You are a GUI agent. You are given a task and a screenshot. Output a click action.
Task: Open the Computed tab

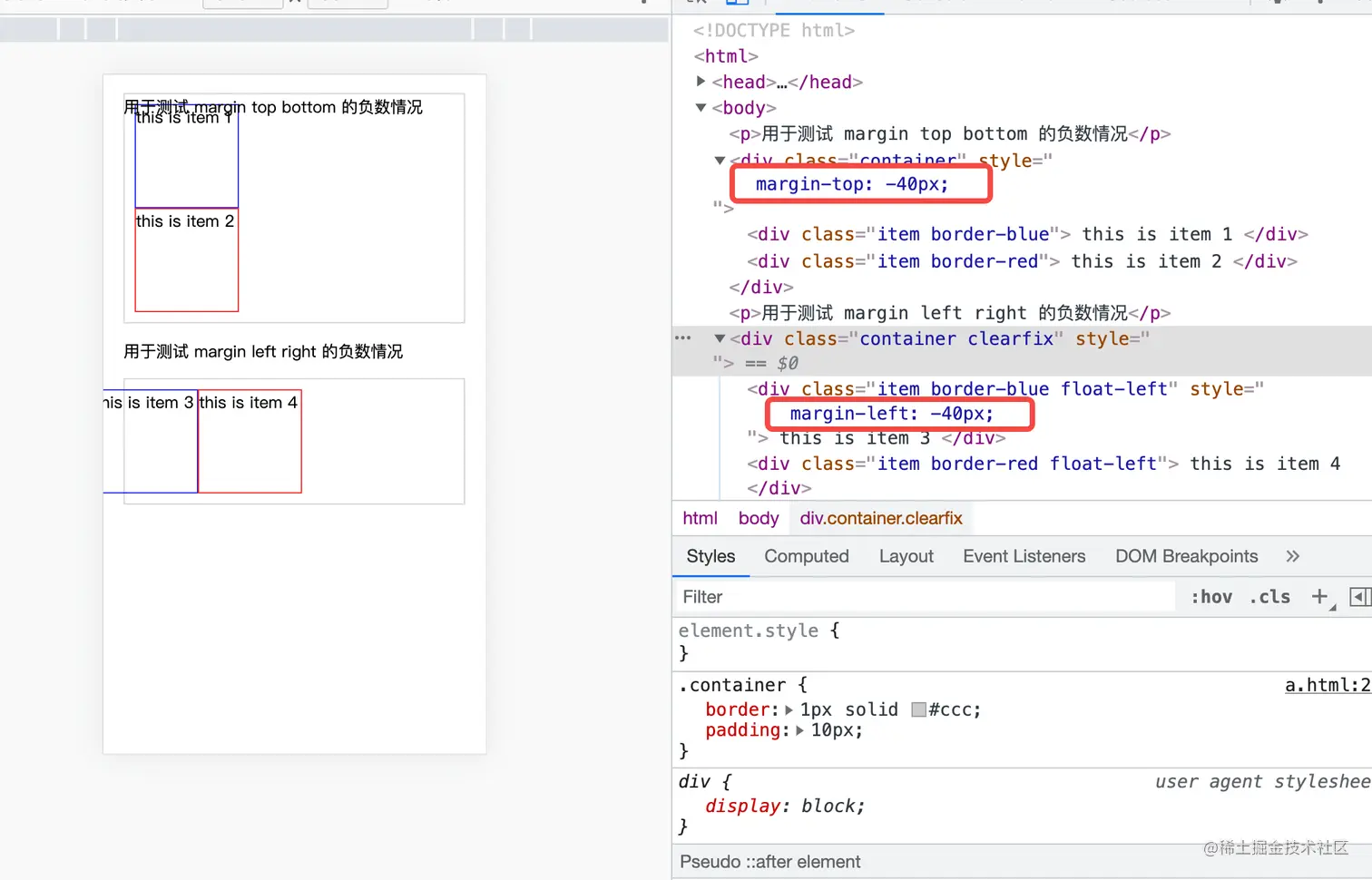pyautogui.click(x=807, y=556)
